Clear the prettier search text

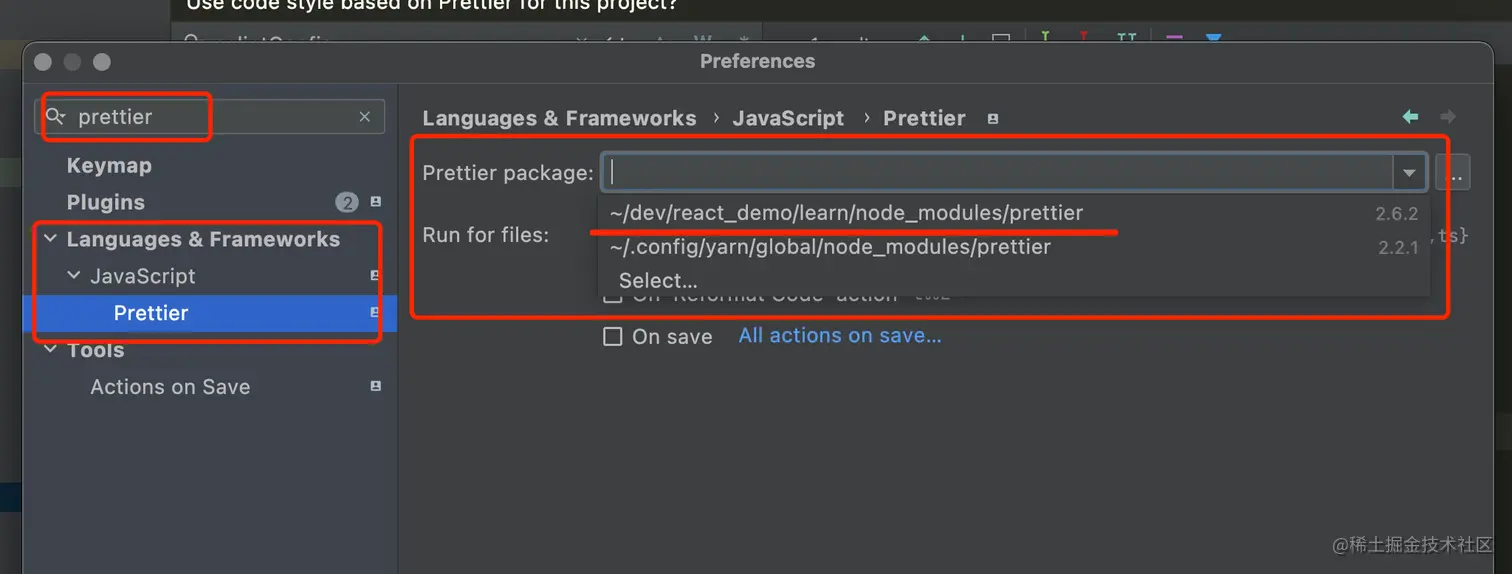click(365, 117)
